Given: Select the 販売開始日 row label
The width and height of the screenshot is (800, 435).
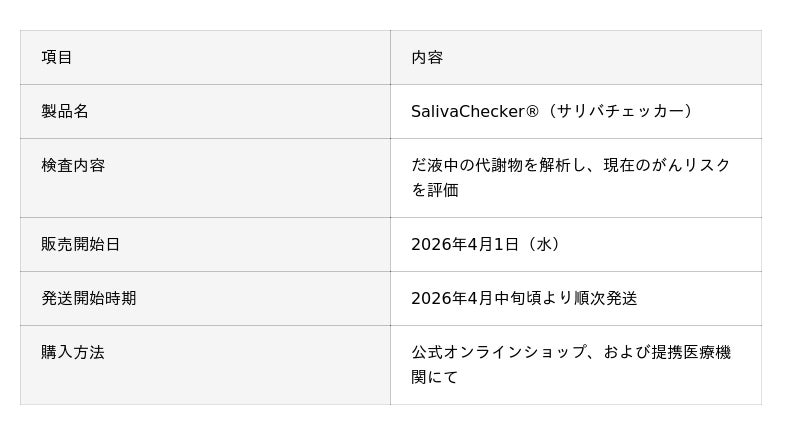Looking at the screenshot, I should click(81, 245).
